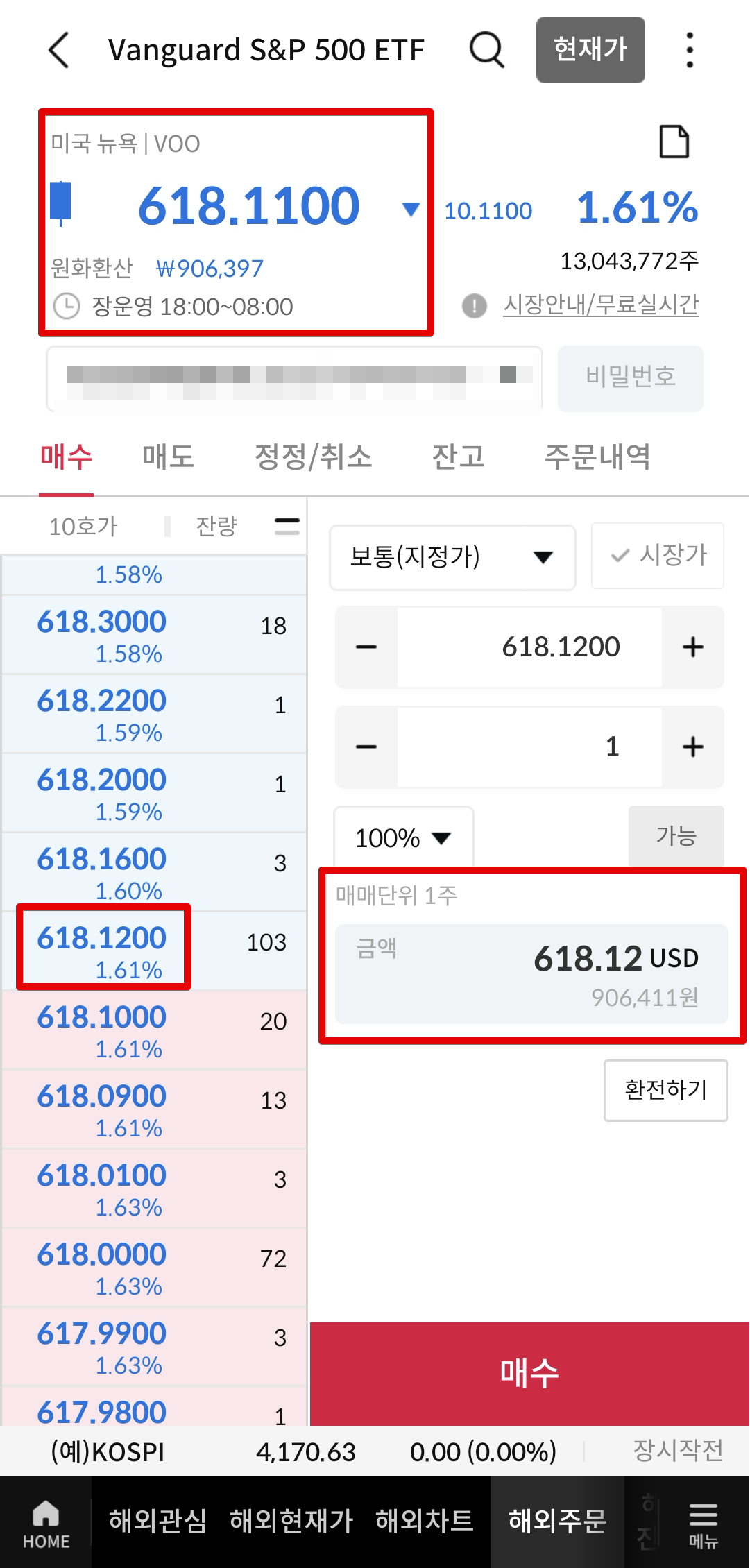Tap the current price 618.1100
750x1568 pixels.
click(x=248, y=206)
